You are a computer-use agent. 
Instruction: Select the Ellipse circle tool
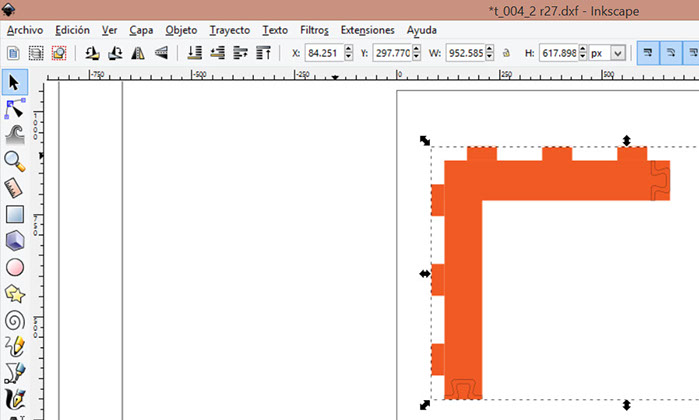point(15,268)
